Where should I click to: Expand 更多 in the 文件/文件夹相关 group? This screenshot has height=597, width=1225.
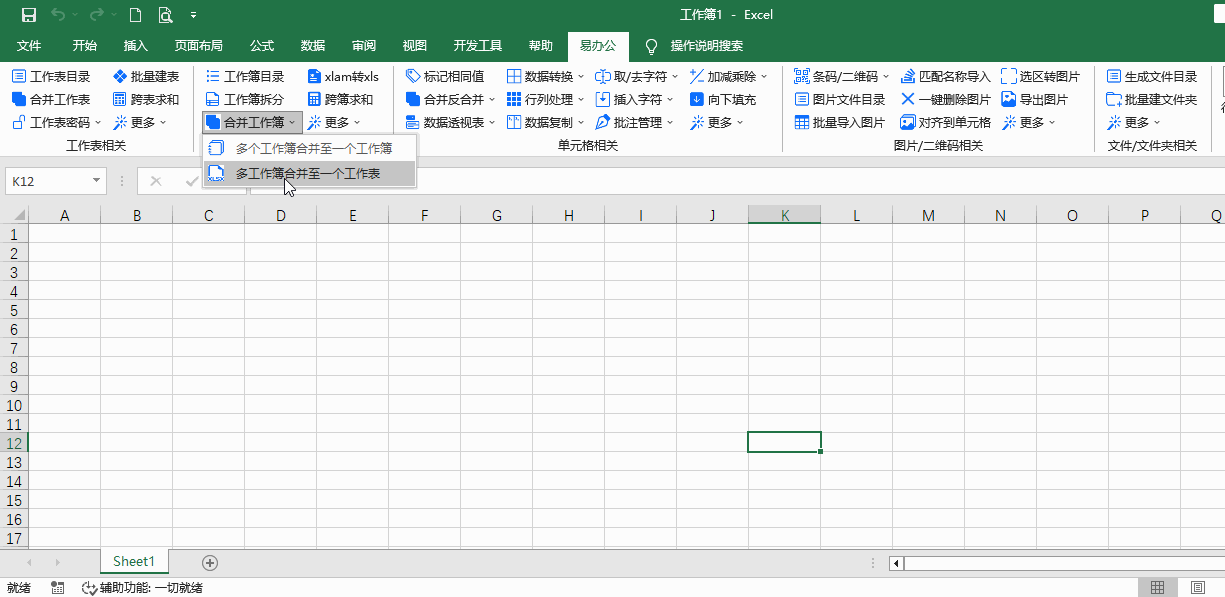[x=1134, y=122]
